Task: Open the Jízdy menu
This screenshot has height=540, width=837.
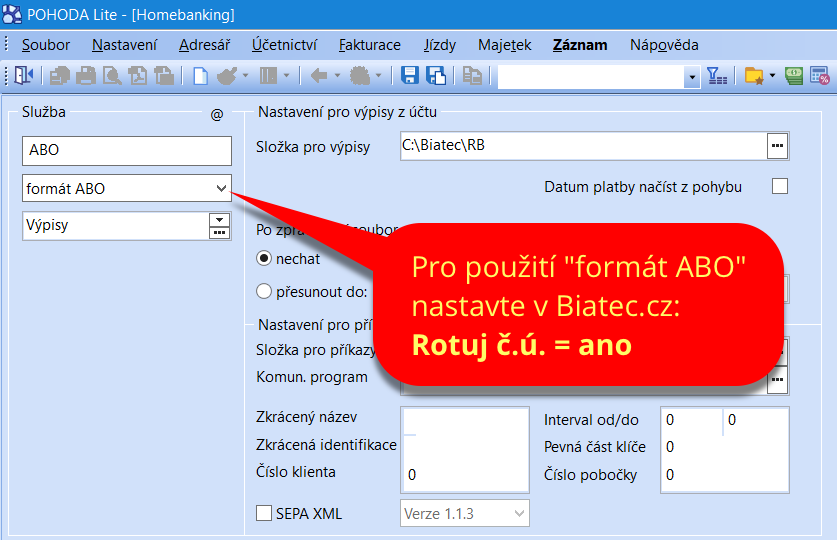Action: [440, 45]
